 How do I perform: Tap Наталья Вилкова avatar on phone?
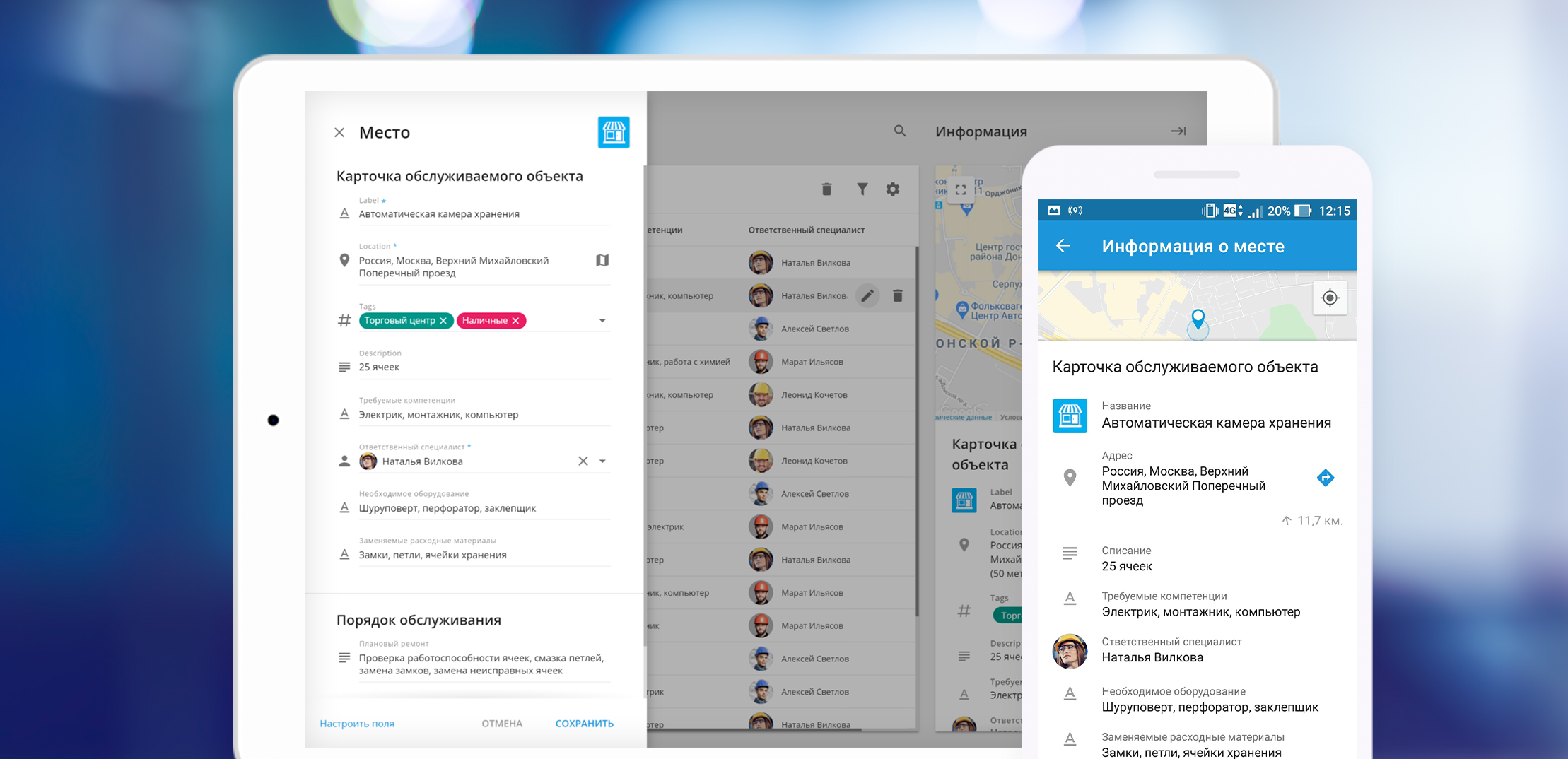point(1070,651)
